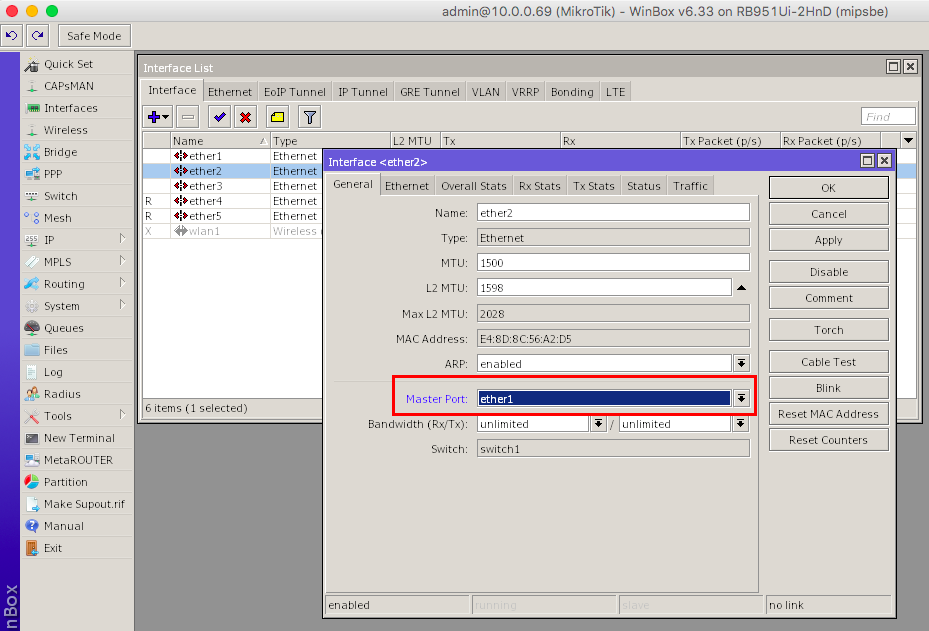Open the Tx bandwidth dropdown
Screen dimensions: 929x631
[x=741, y=424]
